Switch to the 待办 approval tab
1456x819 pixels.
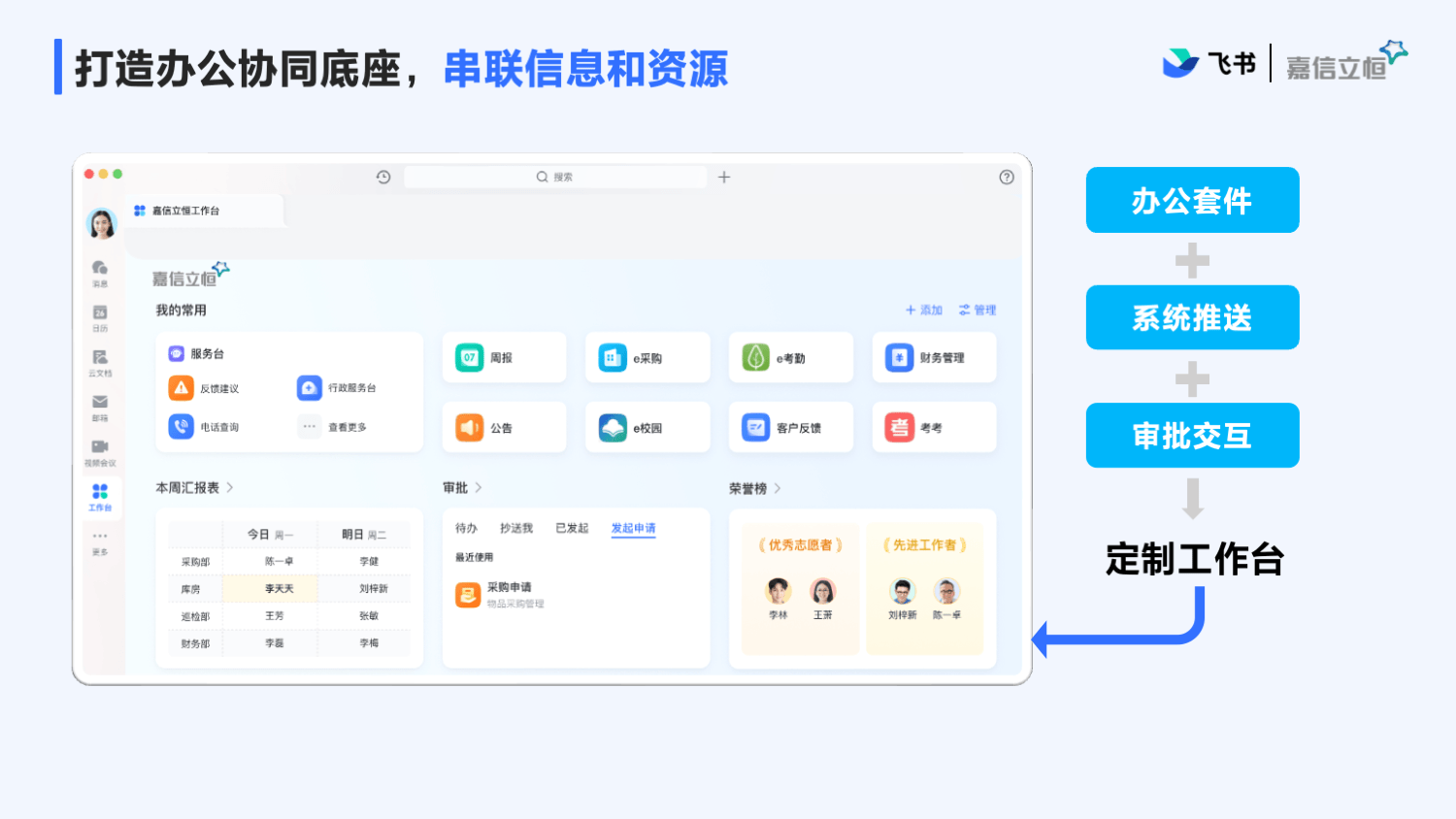pyautogui.click(x=466, y=529)
